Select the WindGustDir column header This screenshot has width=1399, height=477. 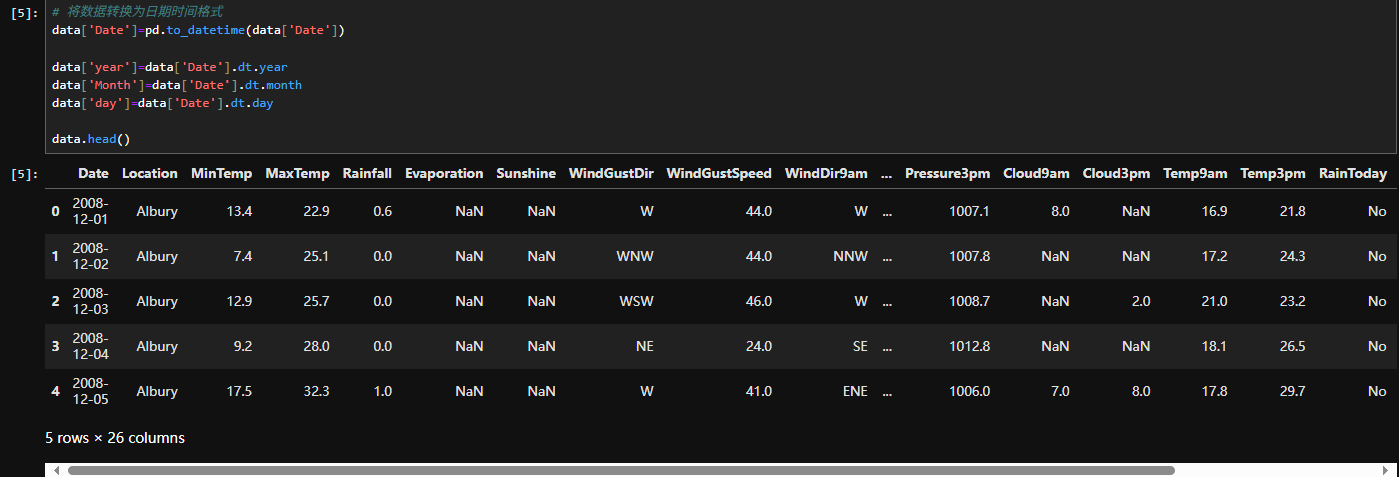611,173
